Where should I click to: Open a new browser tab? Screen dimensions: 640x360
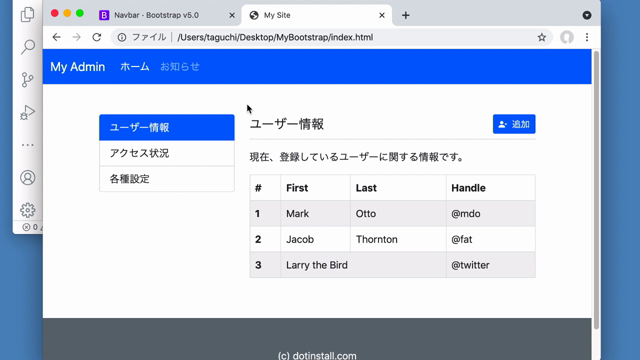coord(405,16)
